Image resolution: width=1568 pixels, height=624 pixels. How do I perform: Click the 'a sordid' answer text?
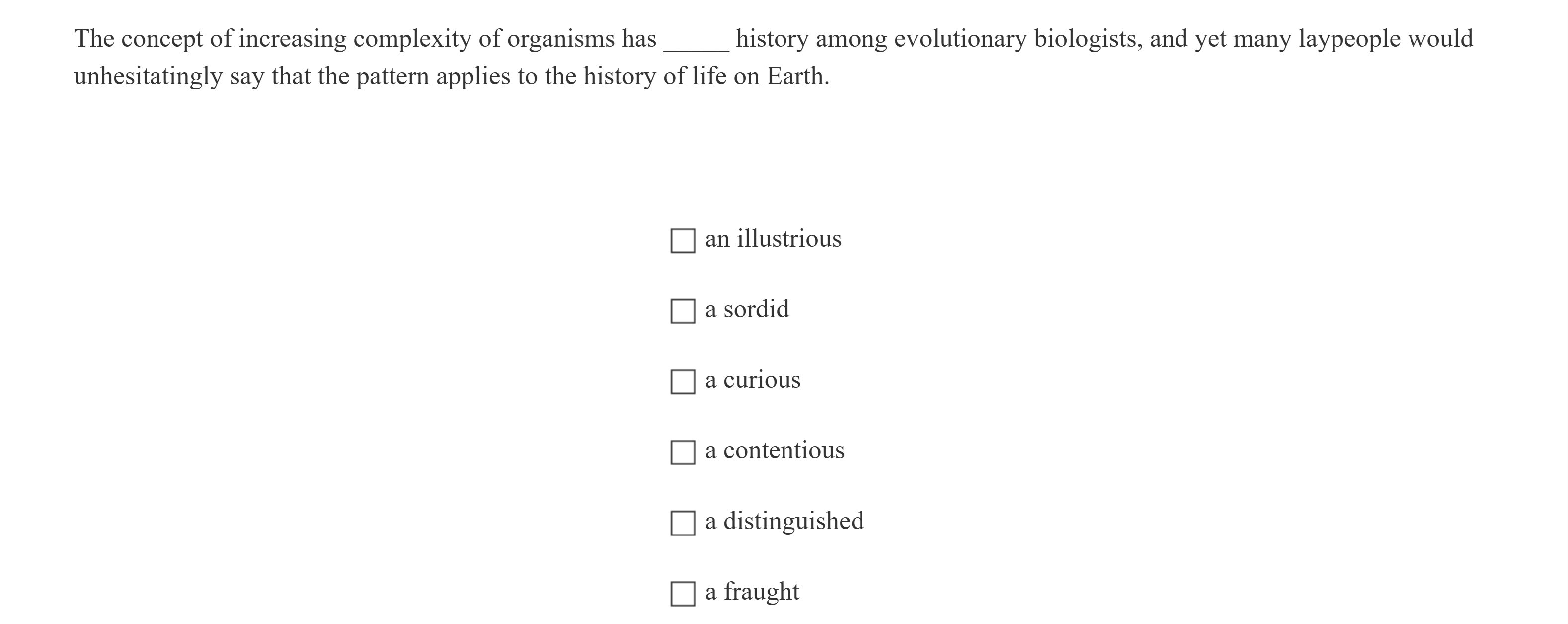click(x=747, y=309)
